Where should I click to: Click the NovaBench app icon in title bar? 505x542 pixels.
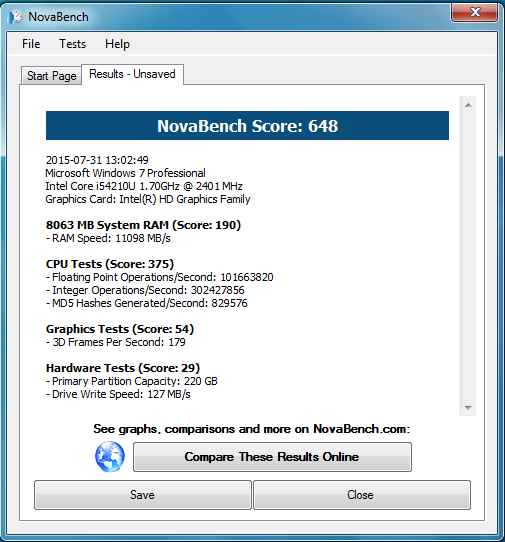pos(15,17)
